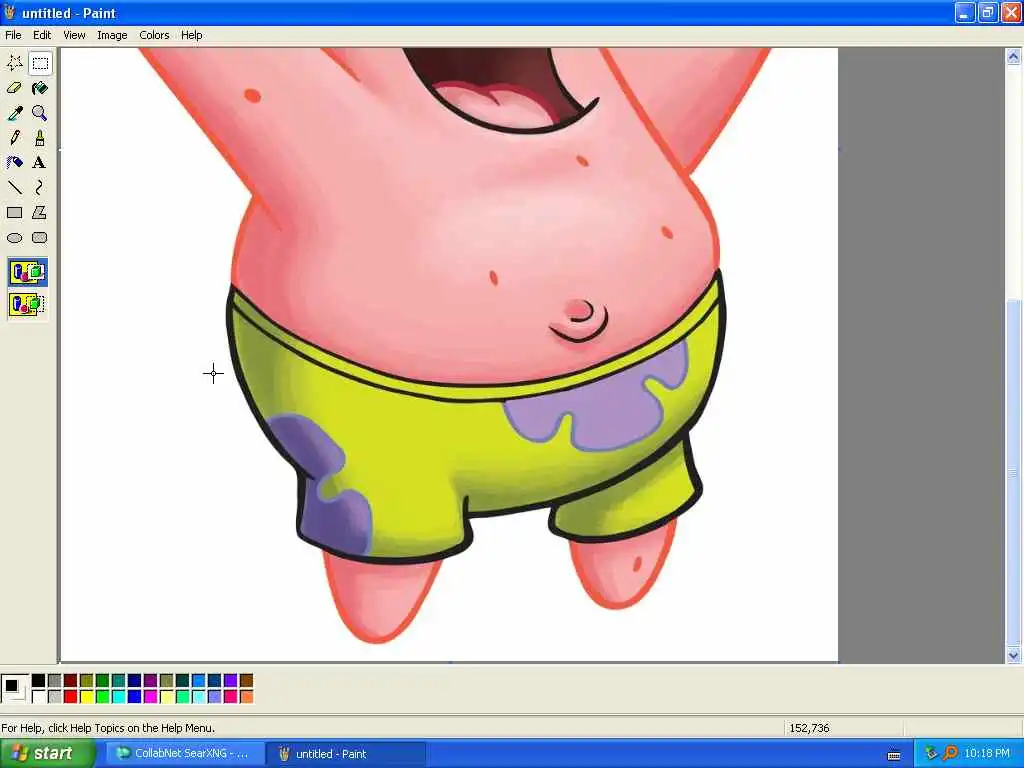Pick the magenta color swatch

point(151,697)
